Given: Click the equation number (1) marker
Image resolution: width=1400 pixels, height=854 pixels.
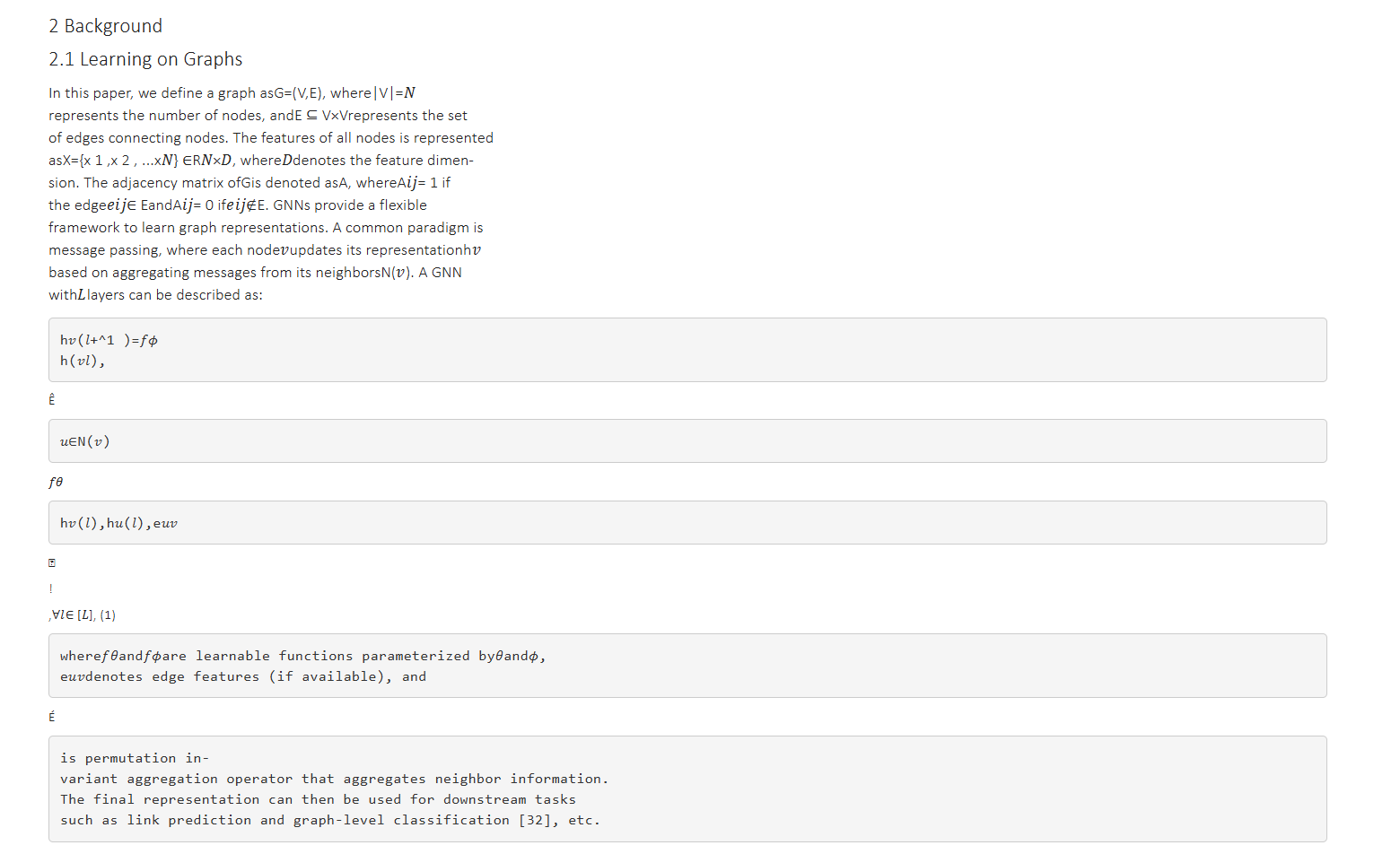Looking at the screenshot, I should (108, 614).
